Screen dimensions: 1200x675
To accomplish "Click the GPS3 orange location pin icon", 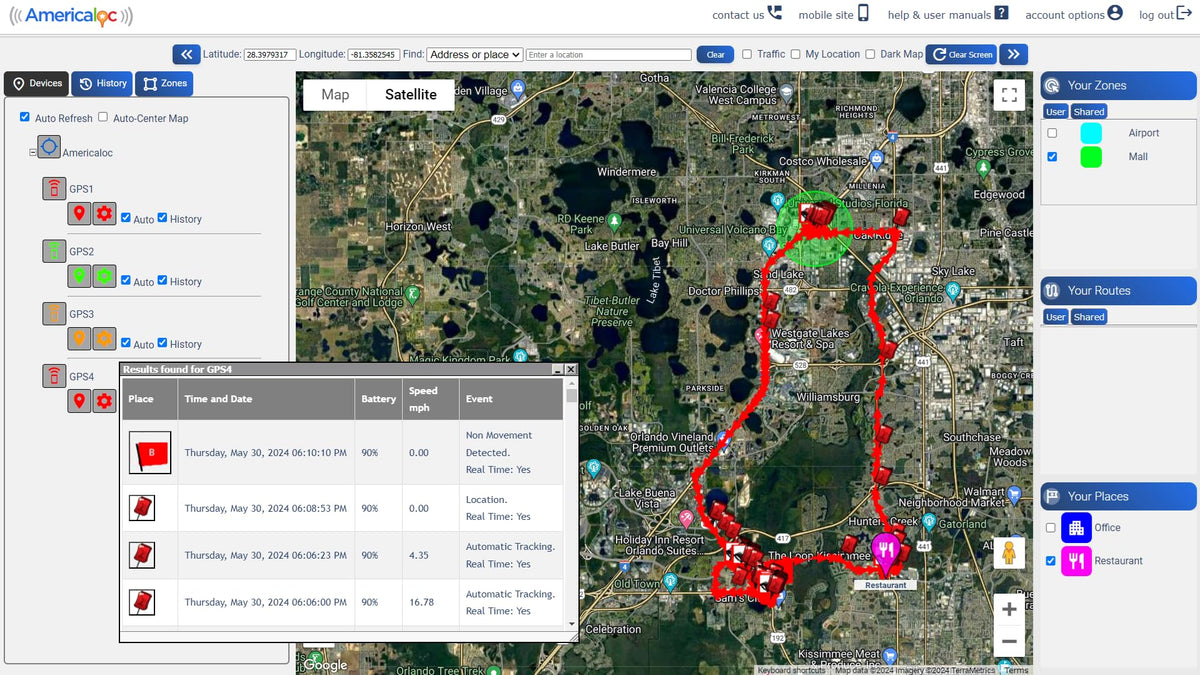I will tap(80, 339).
